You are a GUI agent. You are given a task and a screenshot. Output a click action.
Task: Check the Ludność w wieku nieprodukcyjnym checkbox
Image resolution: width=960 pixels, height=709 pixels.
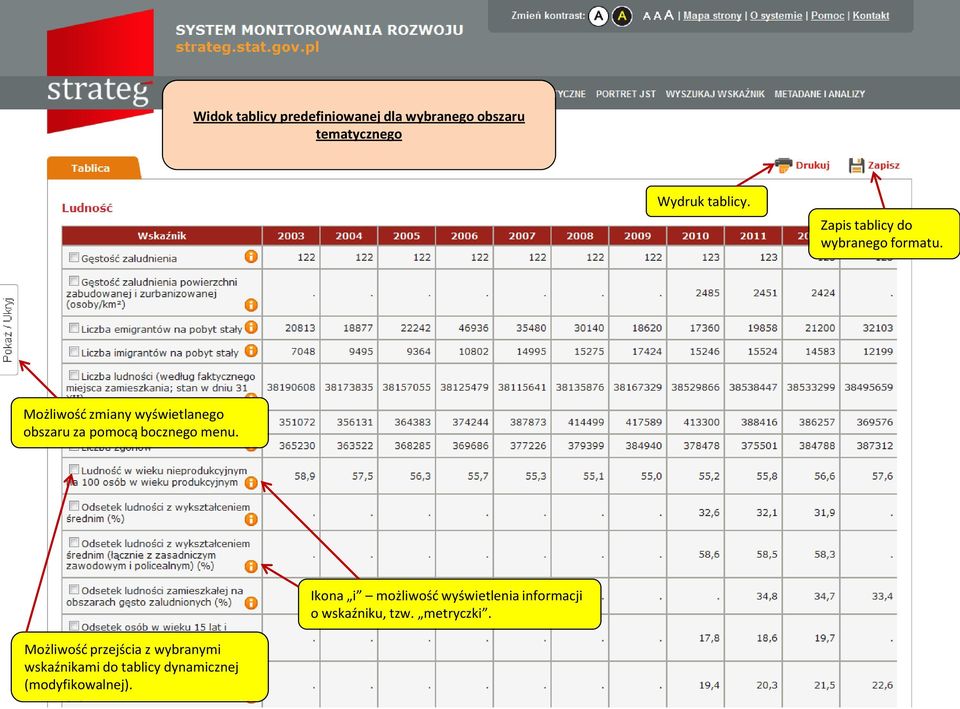74,469
